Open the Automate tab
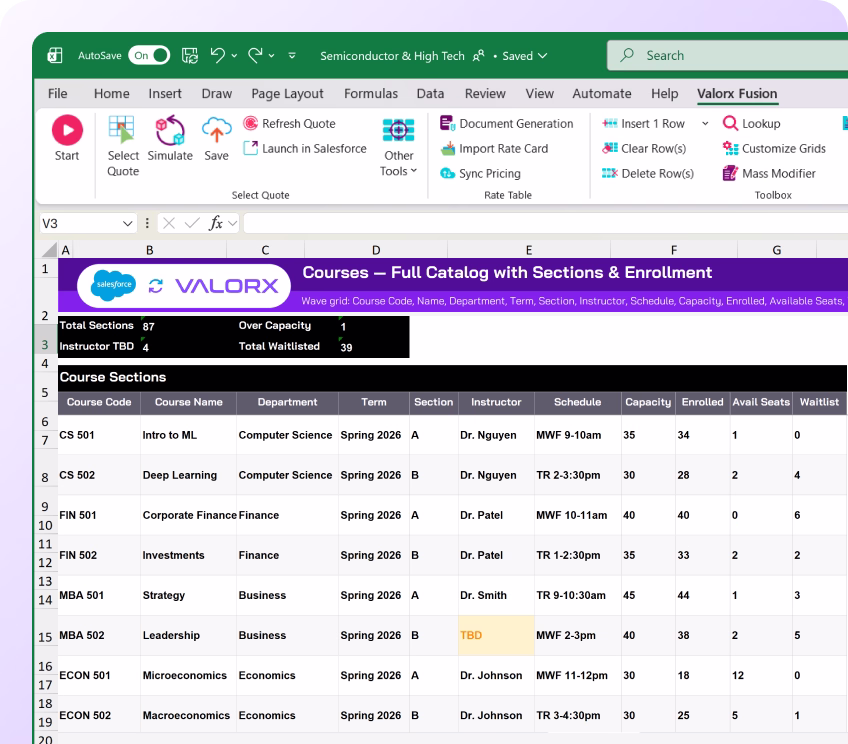Image resolution: width=848 pixels, height=744 pixels. (602, 94)
